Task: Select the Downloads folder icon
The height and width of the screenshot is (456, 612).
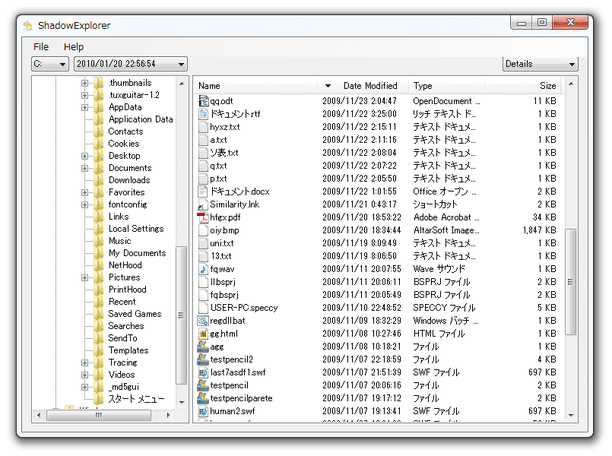Action: point(99,180)
